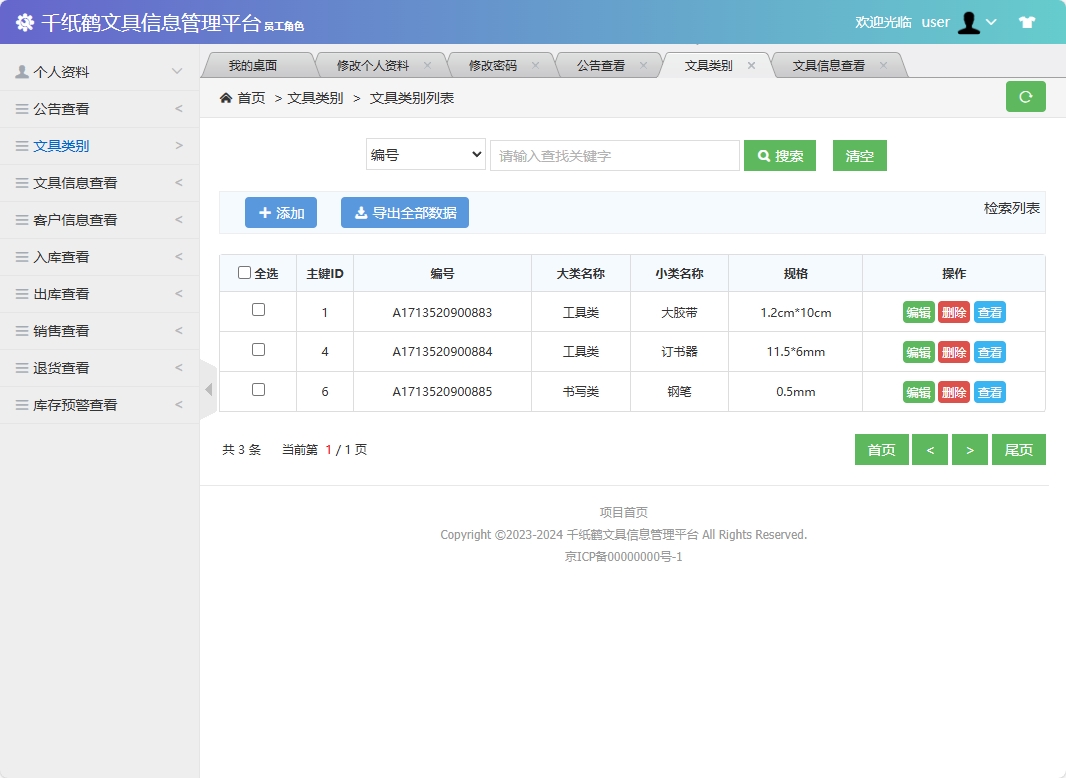Screen dimensions: 1066x778
Task: Click the keyword search input field
Action: pyautogui.click(x=614, y=155)
